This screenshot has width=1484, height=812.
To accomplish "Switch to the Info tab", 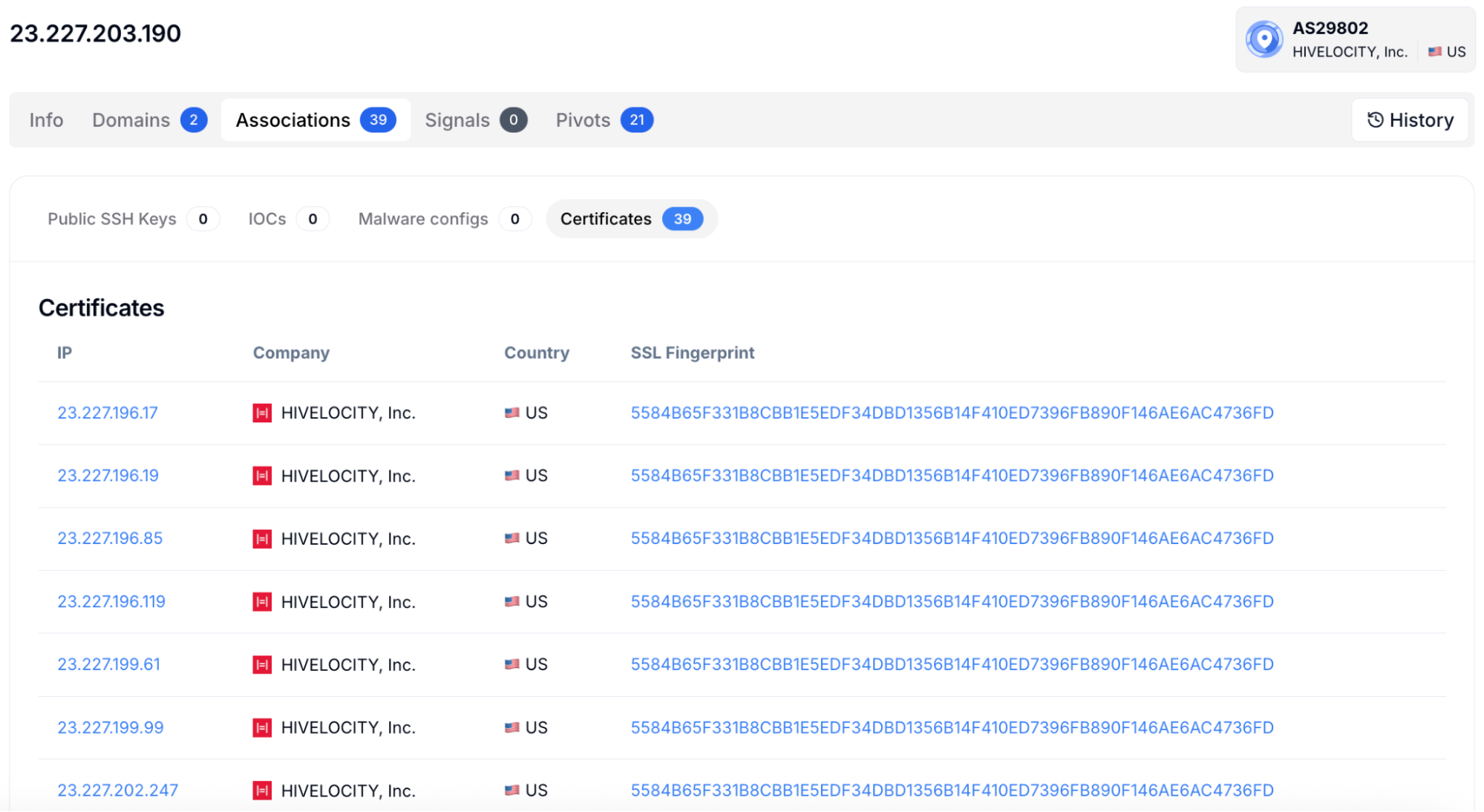I will click(x=46, y=120).
